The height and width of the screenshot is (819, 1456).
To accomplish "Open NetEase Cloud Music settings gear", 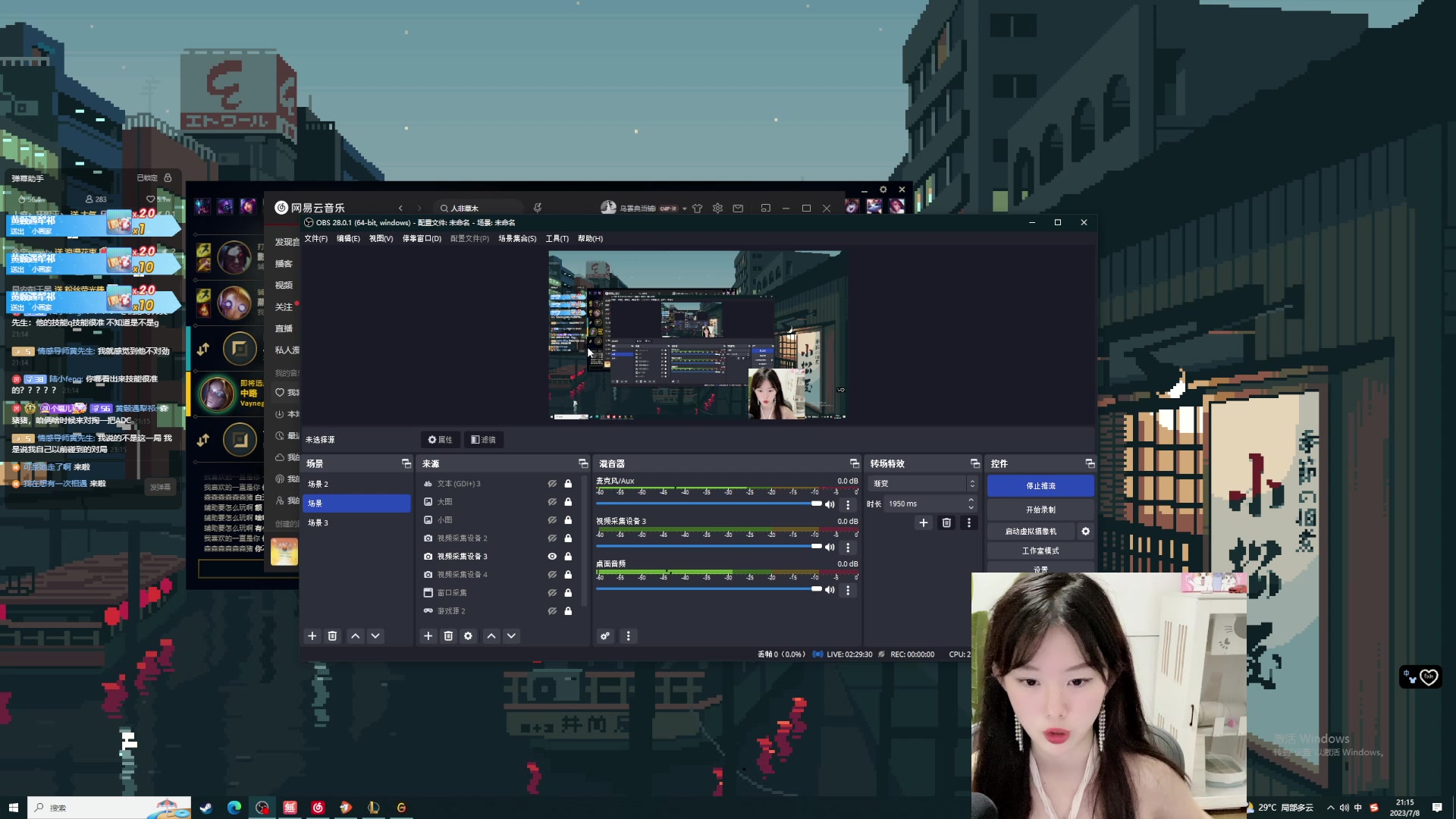I will click(x=717, y=208).
